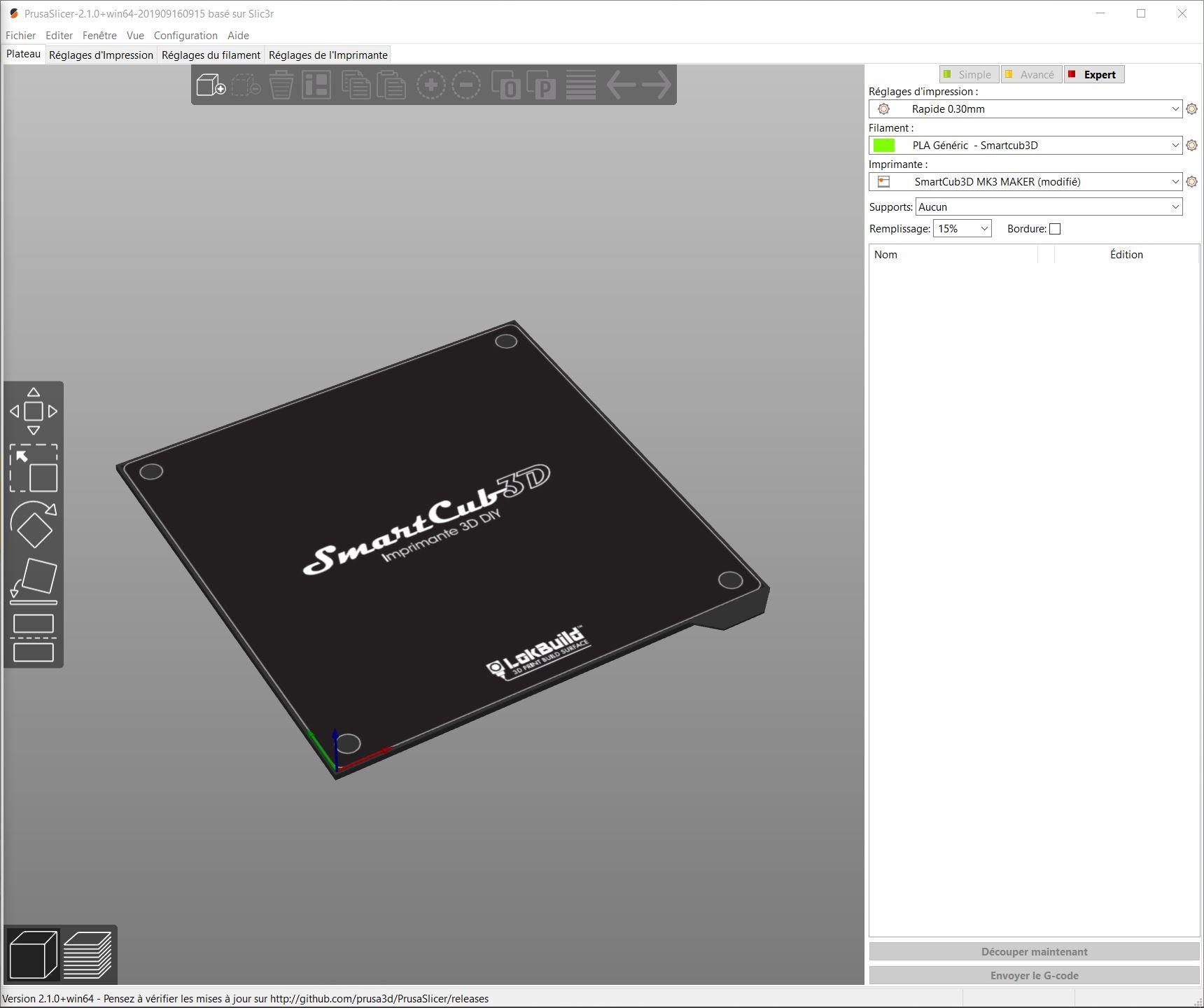Viewport: 1204px width, 1008px height.
Task: Click the SmartCub3D print bed in the viewport
Action: click(442, 550)
